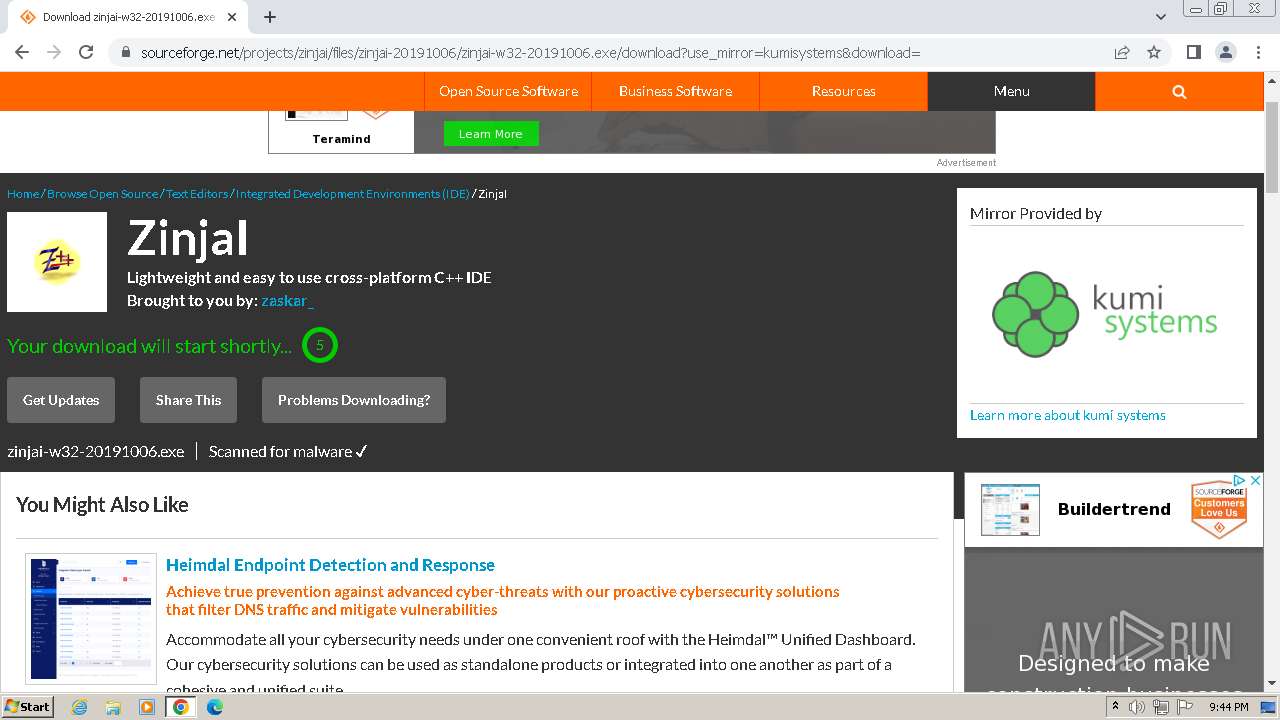Viewport: 1280px width, 720px height.
Task: Open Microsoft Edge from taskbar
Action: click(215, 707)
